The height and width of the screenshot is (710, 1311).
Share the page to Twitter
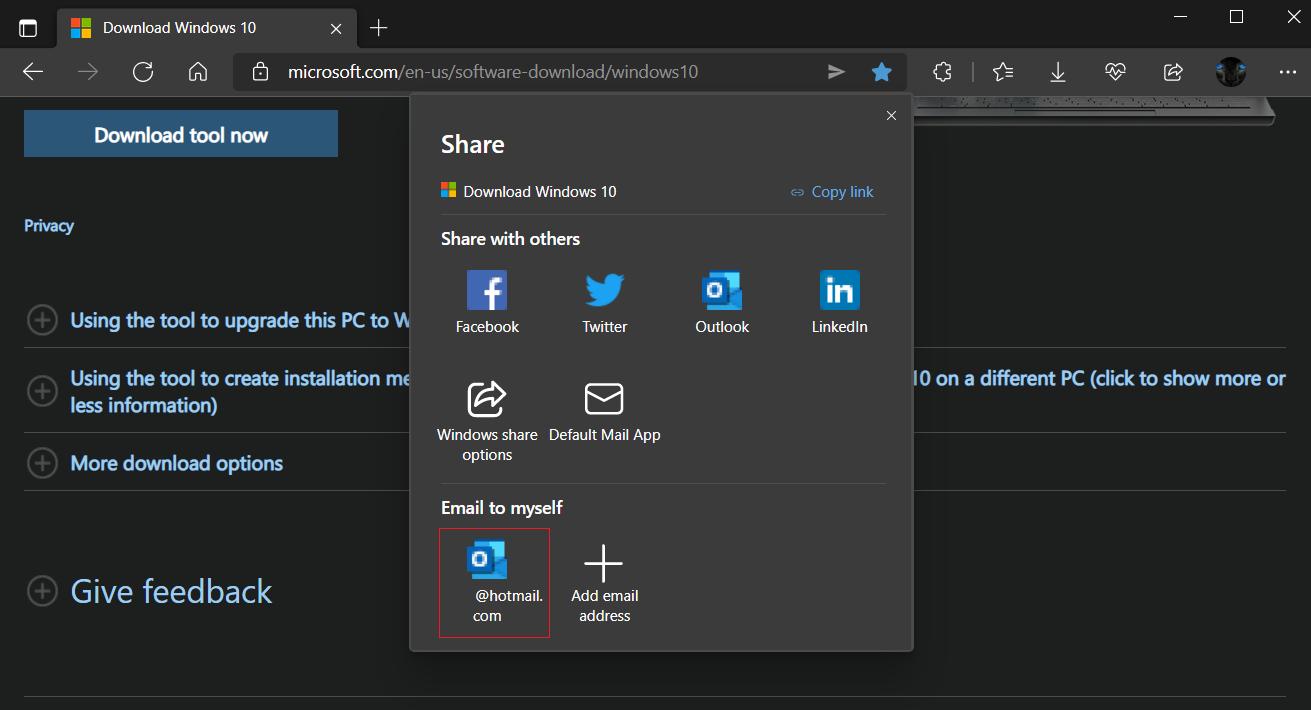(x=605, y=302)
